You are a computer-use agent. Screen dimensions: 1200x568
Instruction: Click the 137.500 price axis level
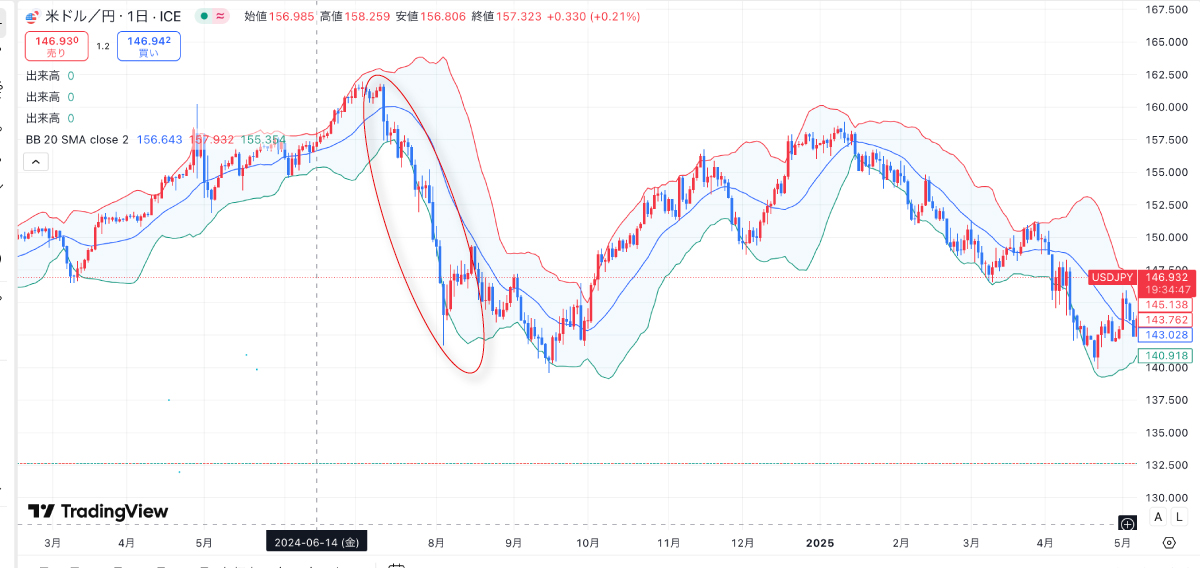pyautogui.click(x=1166, y=400)
